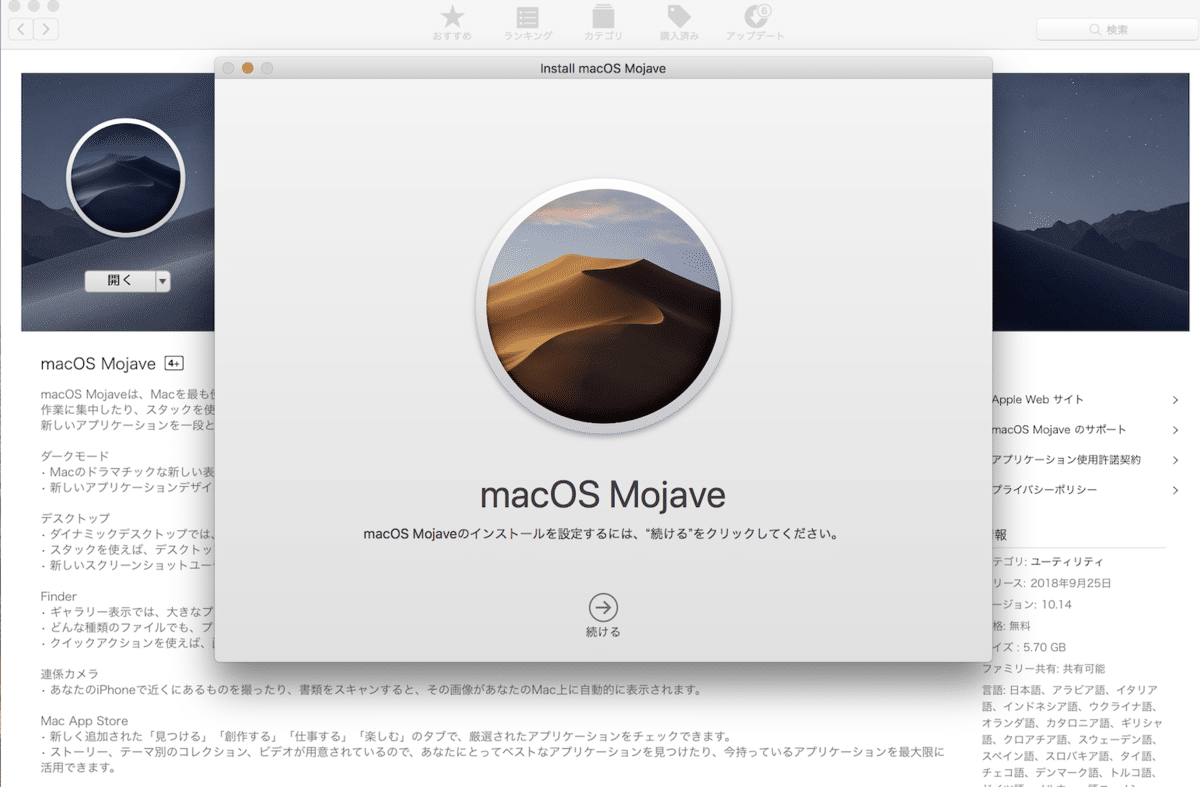
Task: Click the ファミリー共有: 共有可能 line
Action: (1043, 668)
